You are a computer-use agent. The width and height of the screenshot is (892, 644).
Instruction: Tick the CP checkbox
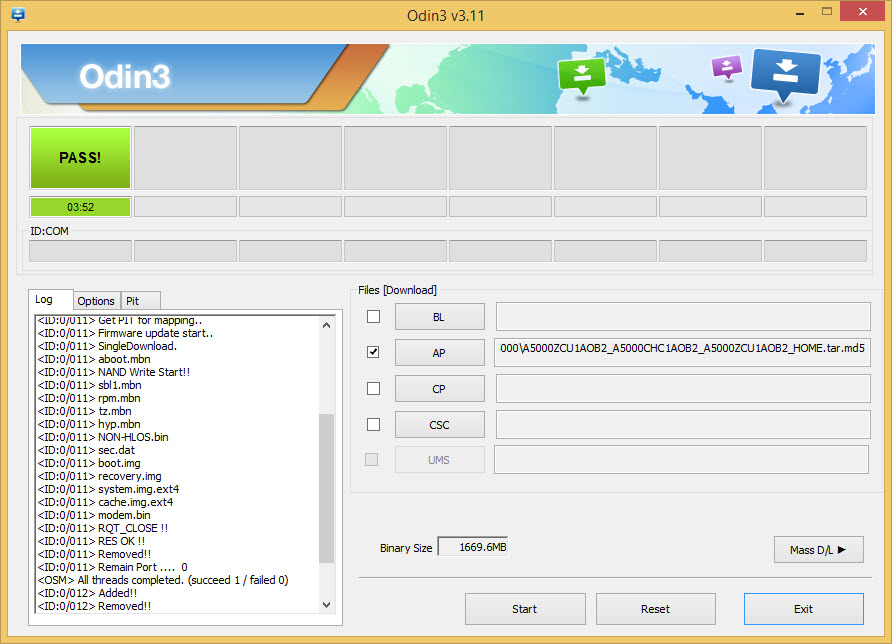point(373,389)
